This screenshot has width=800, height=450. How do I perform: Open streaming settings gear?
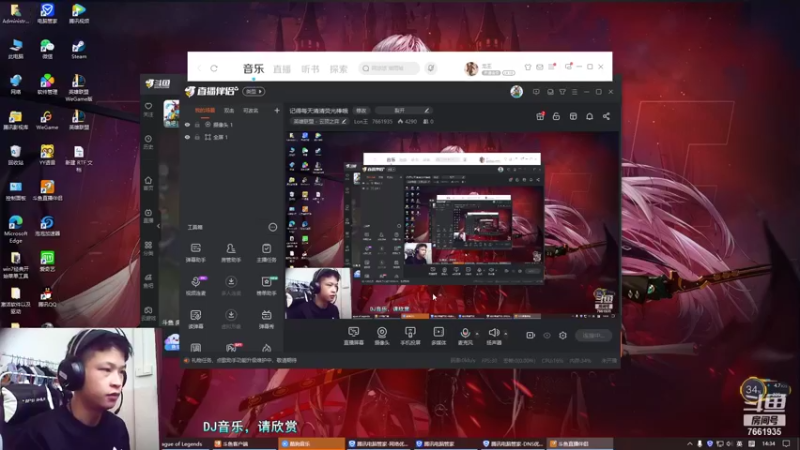coord(563,335)
